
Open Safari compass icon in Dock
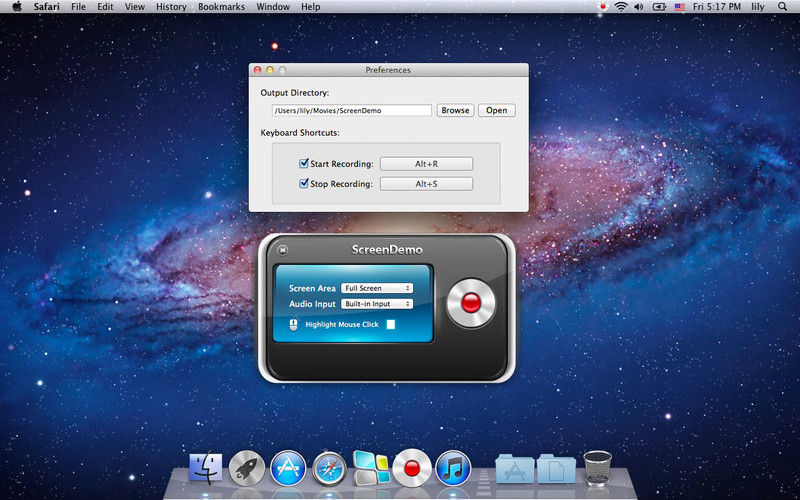pos(330,468)
